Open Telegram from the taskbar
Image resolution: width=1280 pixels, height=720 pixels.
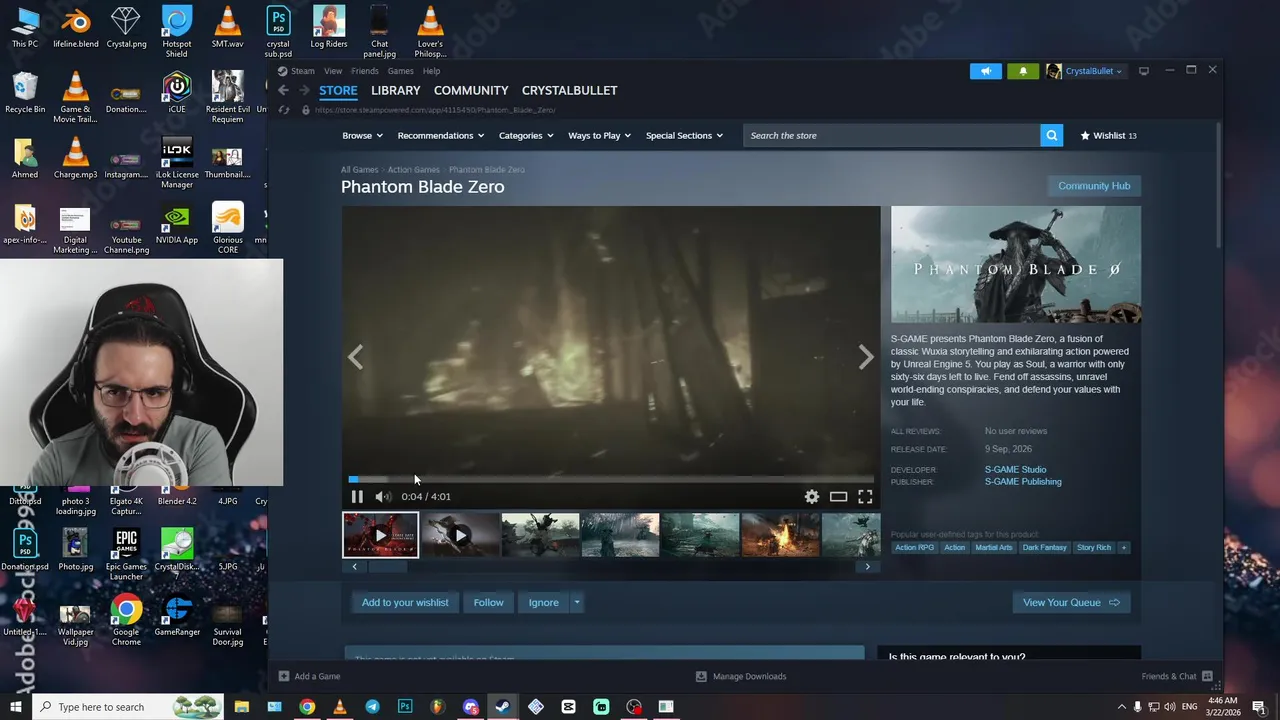coord(372,707)
